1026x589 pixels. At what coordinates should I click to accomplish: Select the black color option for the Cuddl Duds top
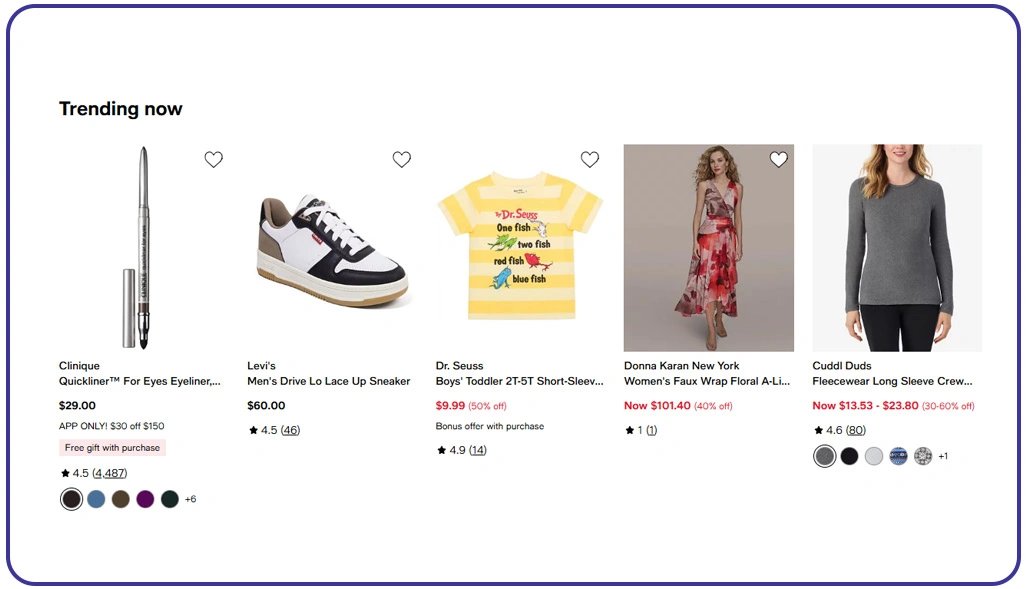[x=849, y=455]
